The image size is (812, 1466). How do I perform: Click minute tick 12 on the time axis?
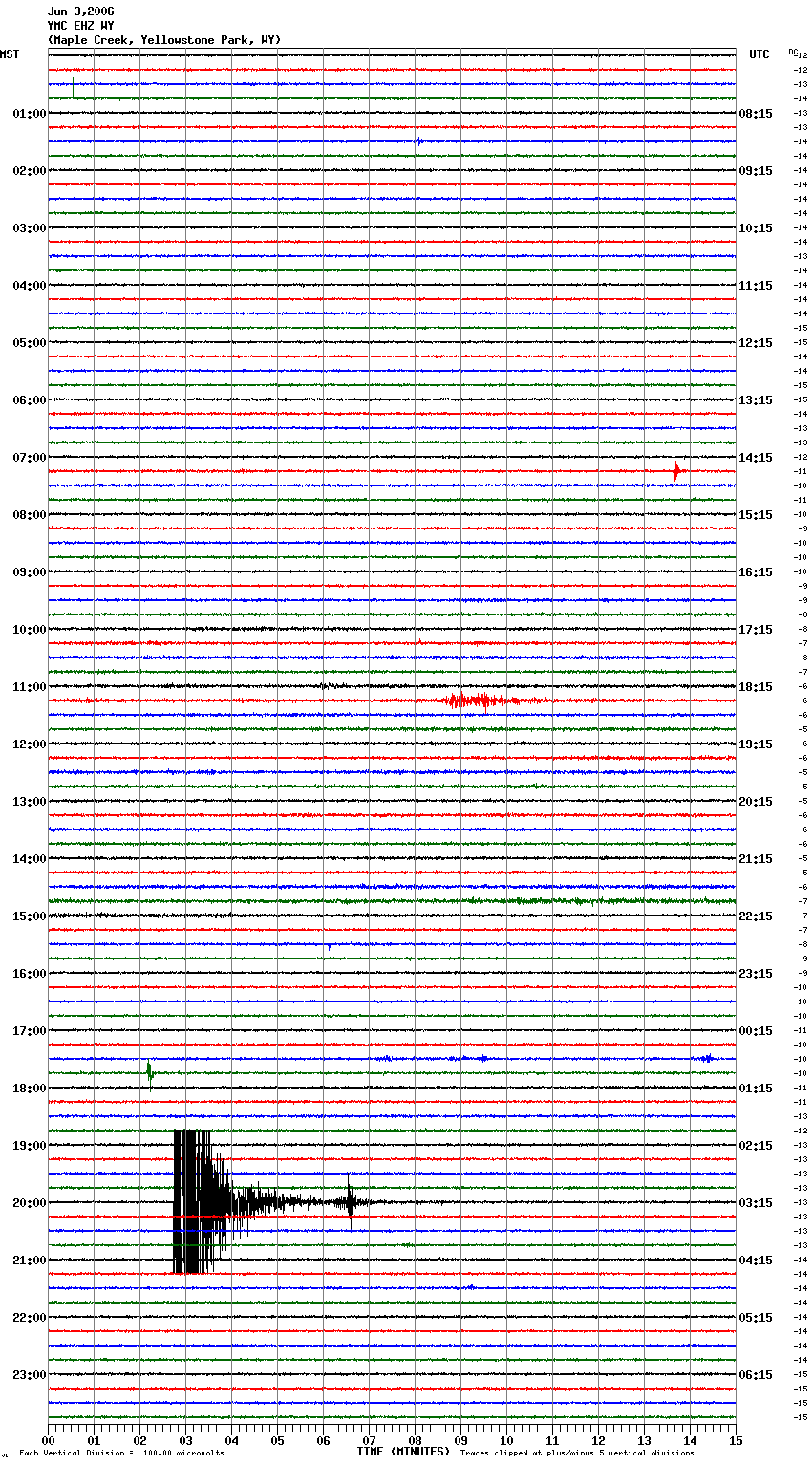point(599,1440)
